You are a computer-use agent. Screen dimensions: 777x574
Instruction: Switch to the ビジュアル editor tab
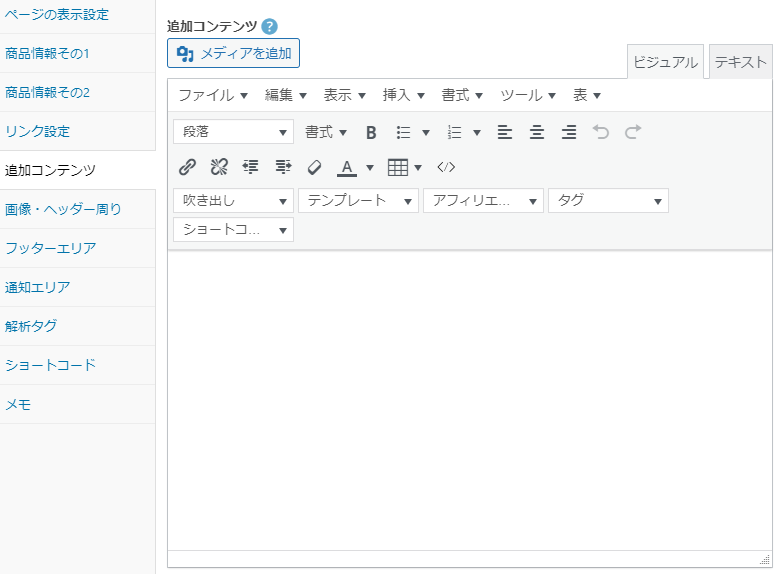[x=666, y=62]
